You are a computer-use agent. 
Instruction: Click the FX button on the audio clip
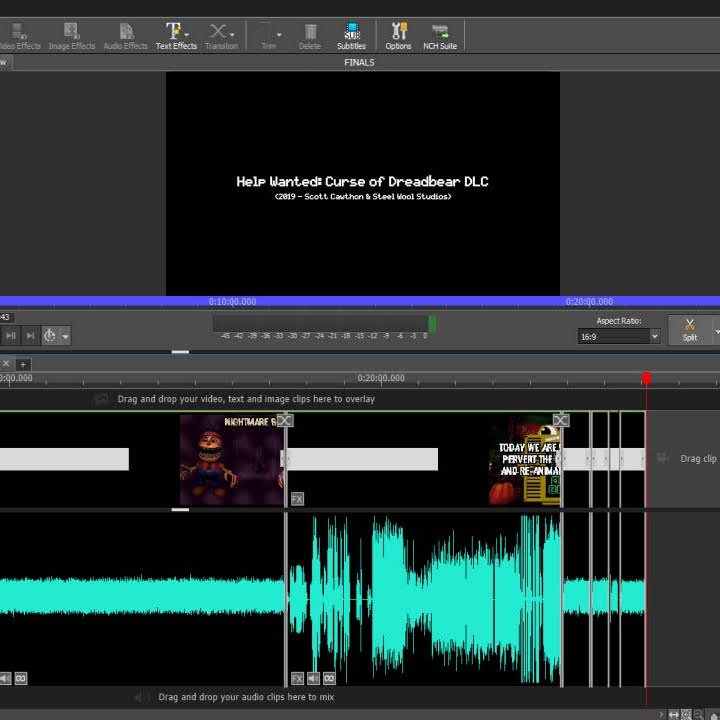297,678
